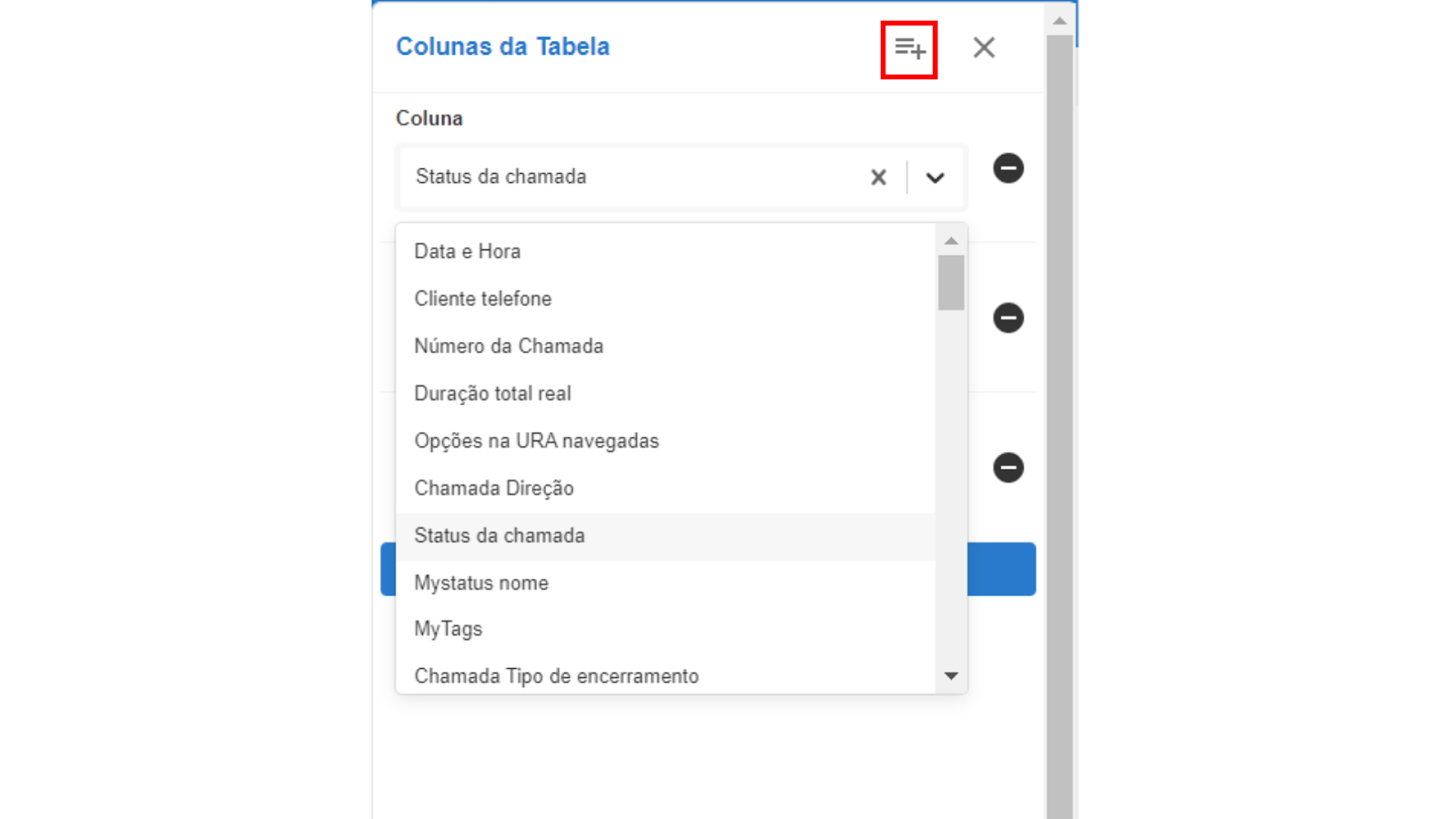
Task: Remove the second column with minus icon
Action: coord(1008,318)
